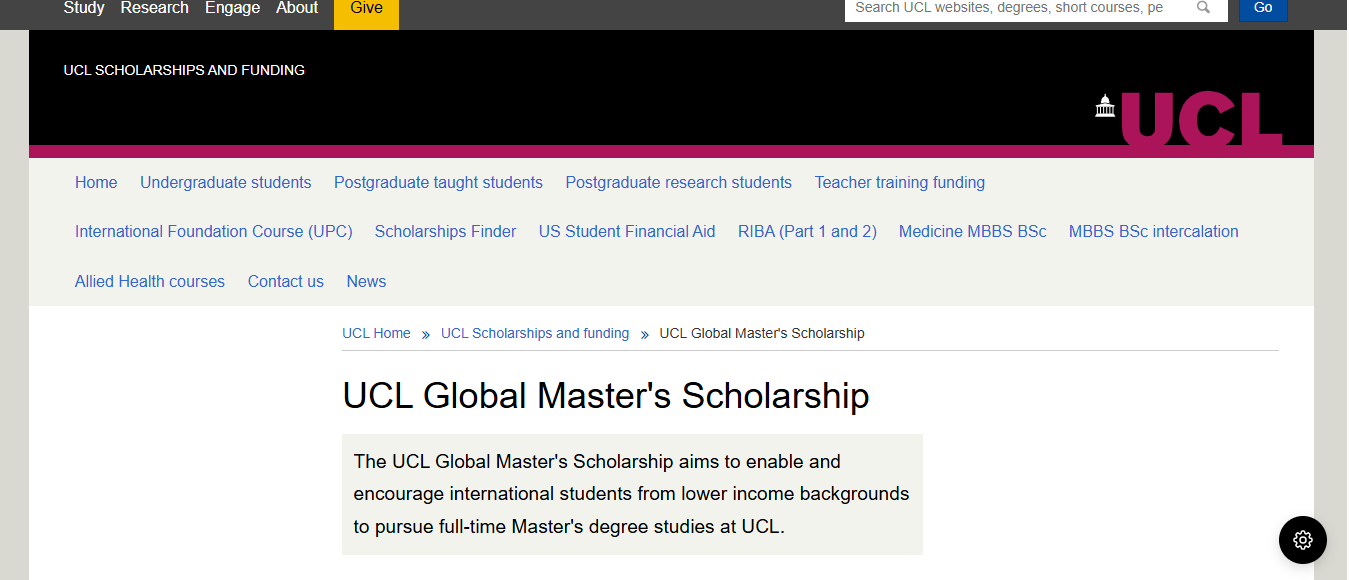Open the About menu
Image resolution: width=1349 pixels, height=580 pixels.
pos(297,8)
